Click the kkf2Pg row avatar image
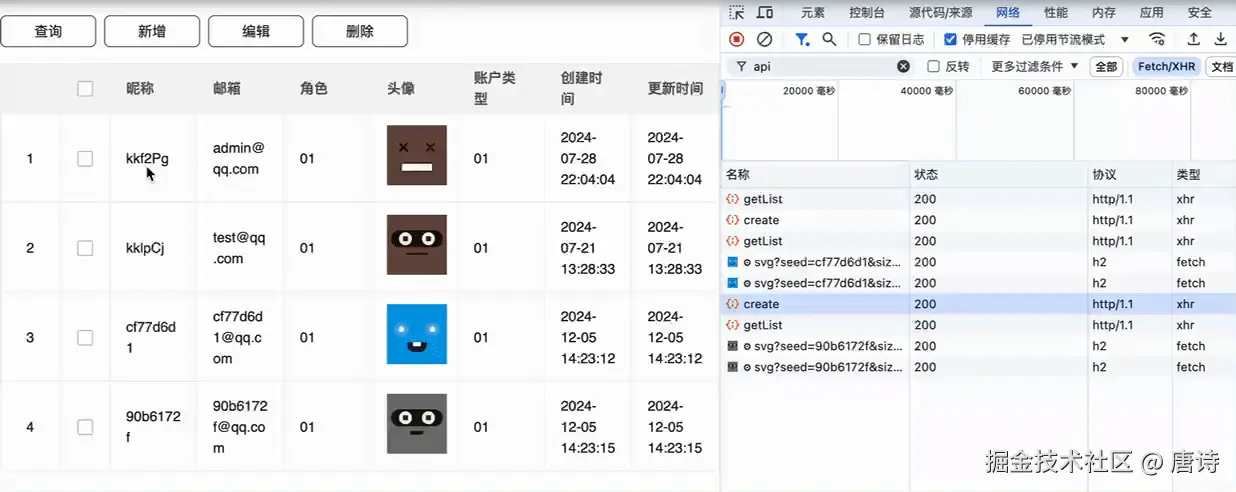The height and width of the screenshot is (492, 1236). 417,155
